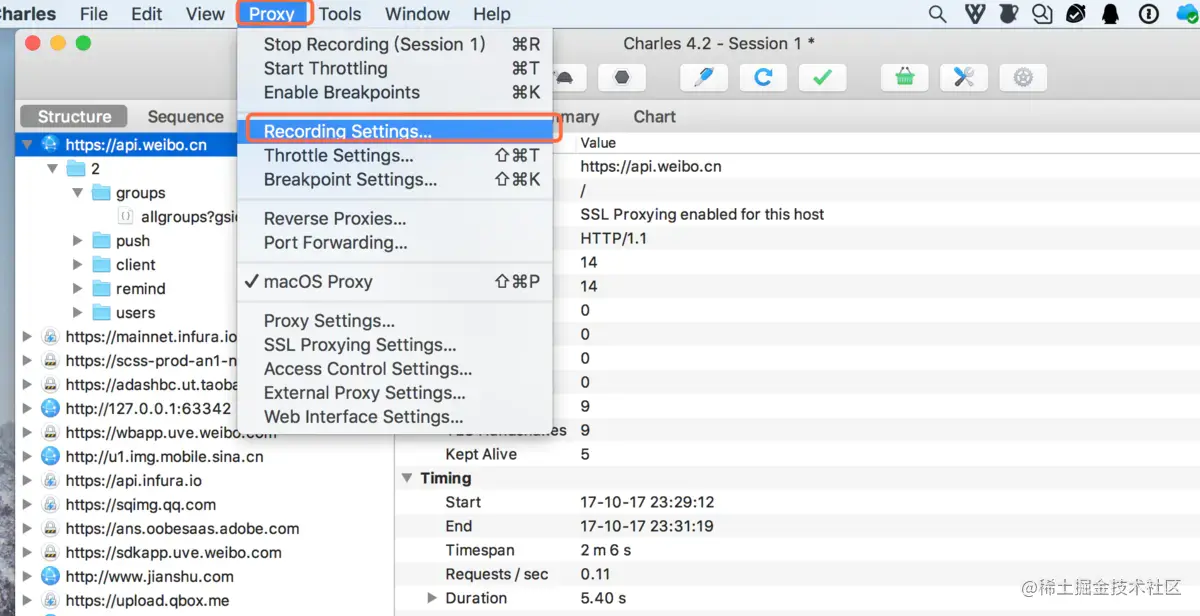
Task: Select the https://mainnet.infura.io host row
Action: point(128,336)
